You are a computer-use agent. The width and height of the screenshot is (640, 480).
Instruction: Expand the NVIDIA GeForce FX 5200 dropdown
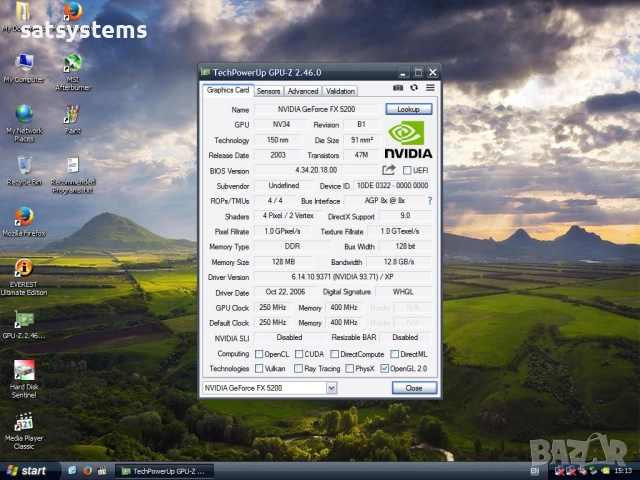point(331,388)
